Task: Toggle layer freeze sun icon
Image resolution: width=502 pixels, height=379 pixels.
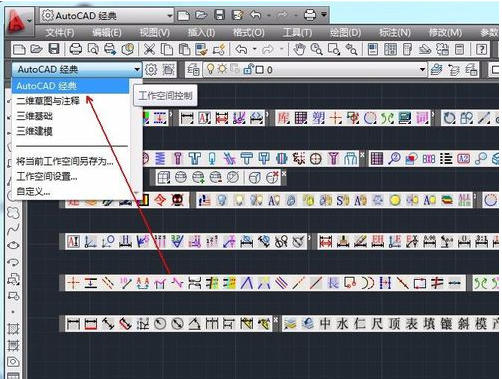Action: pyautogui.click(x=222, y=69)
